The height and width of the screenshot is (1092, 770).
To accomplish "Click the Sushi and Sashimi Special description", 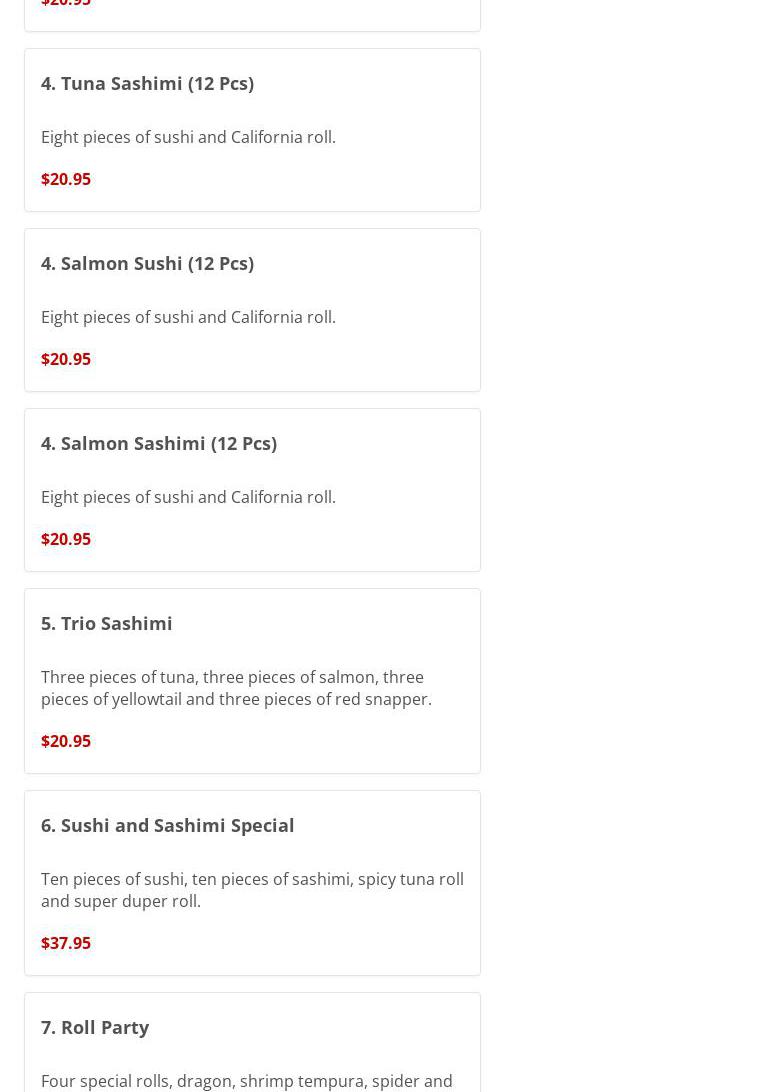I will 252,890.
